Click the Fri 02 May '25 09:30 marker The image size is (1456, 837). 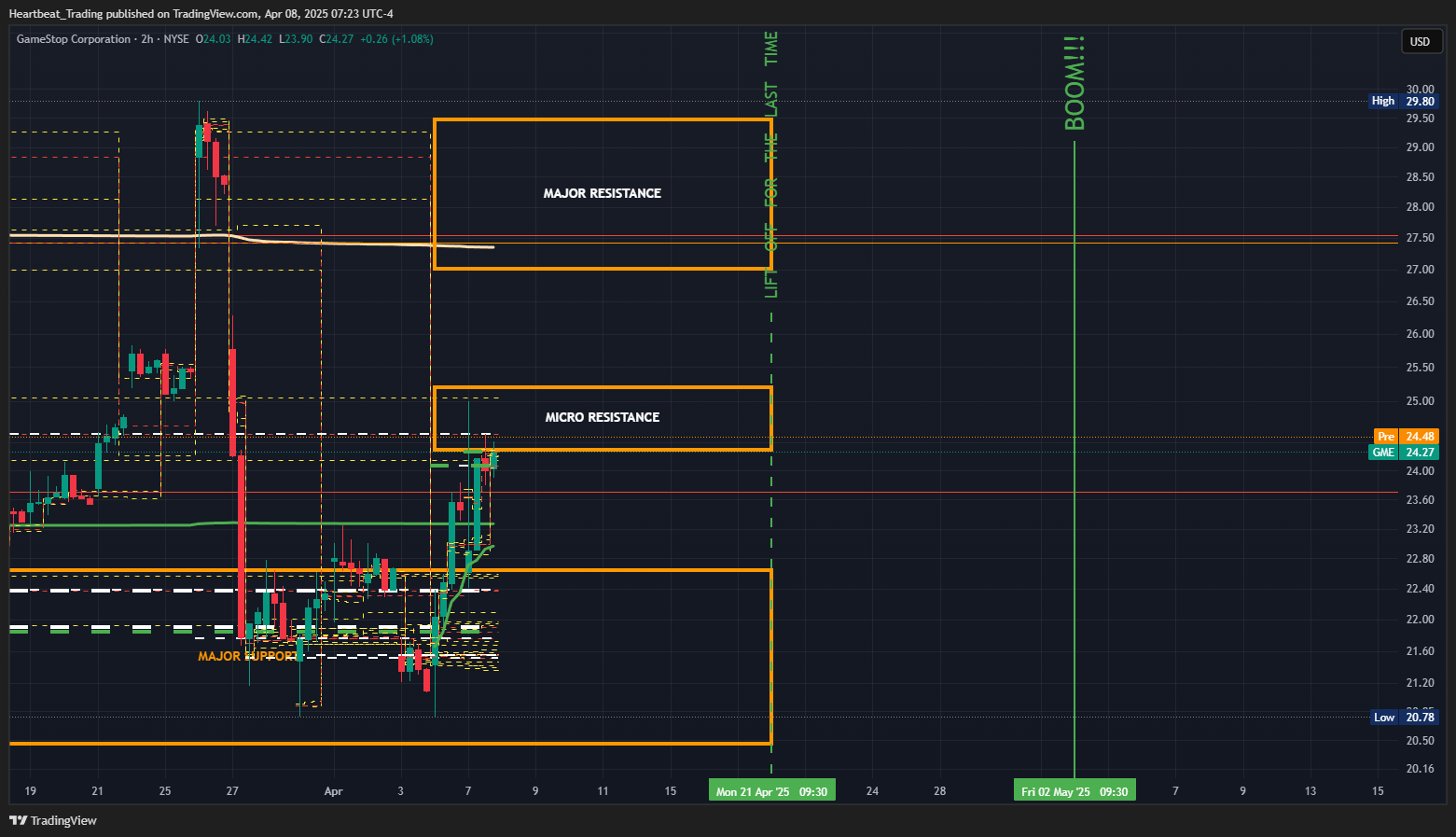[1075, 791]
